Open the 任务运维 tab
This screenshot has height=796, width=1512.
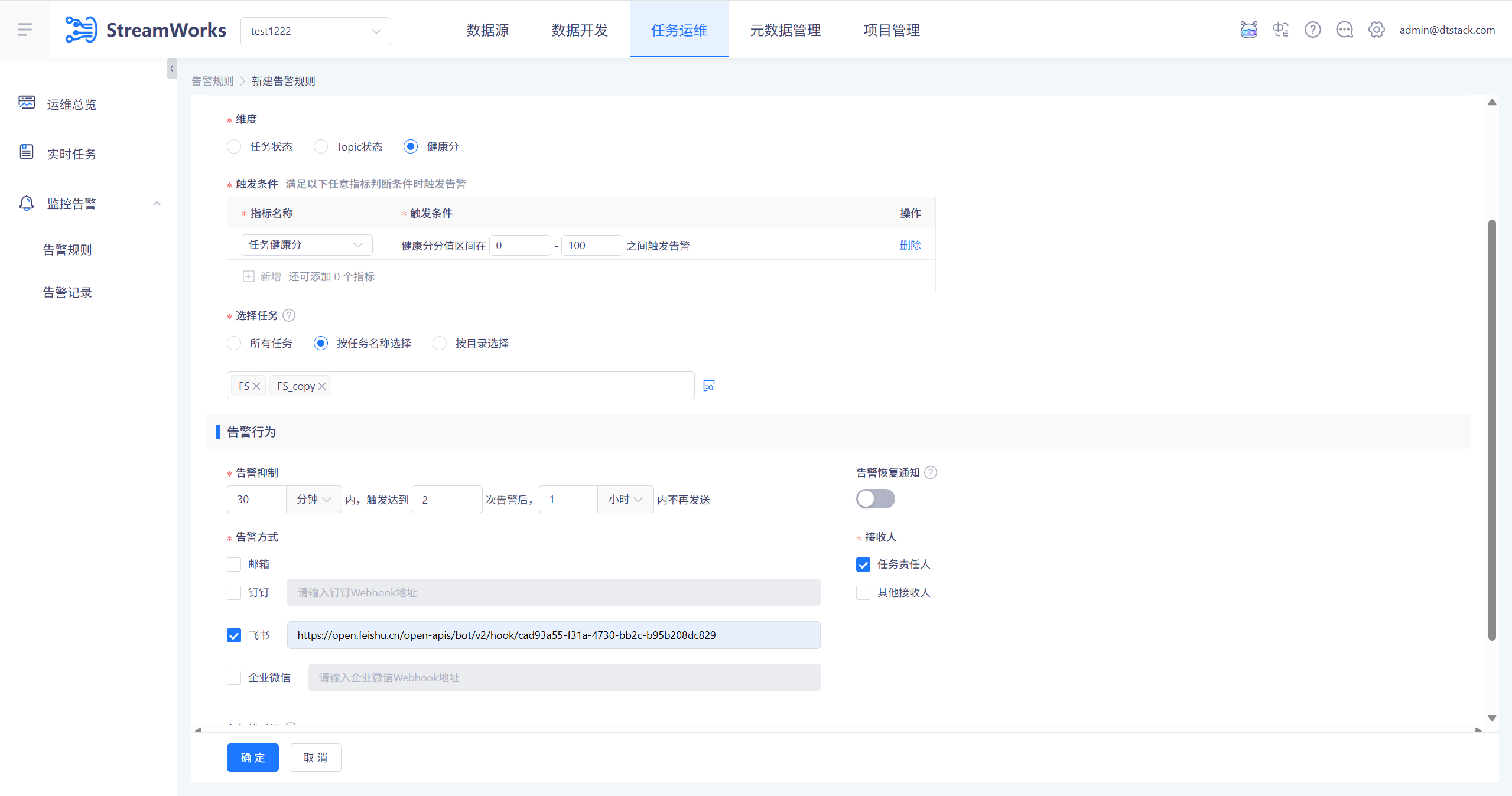click(679, 30)
